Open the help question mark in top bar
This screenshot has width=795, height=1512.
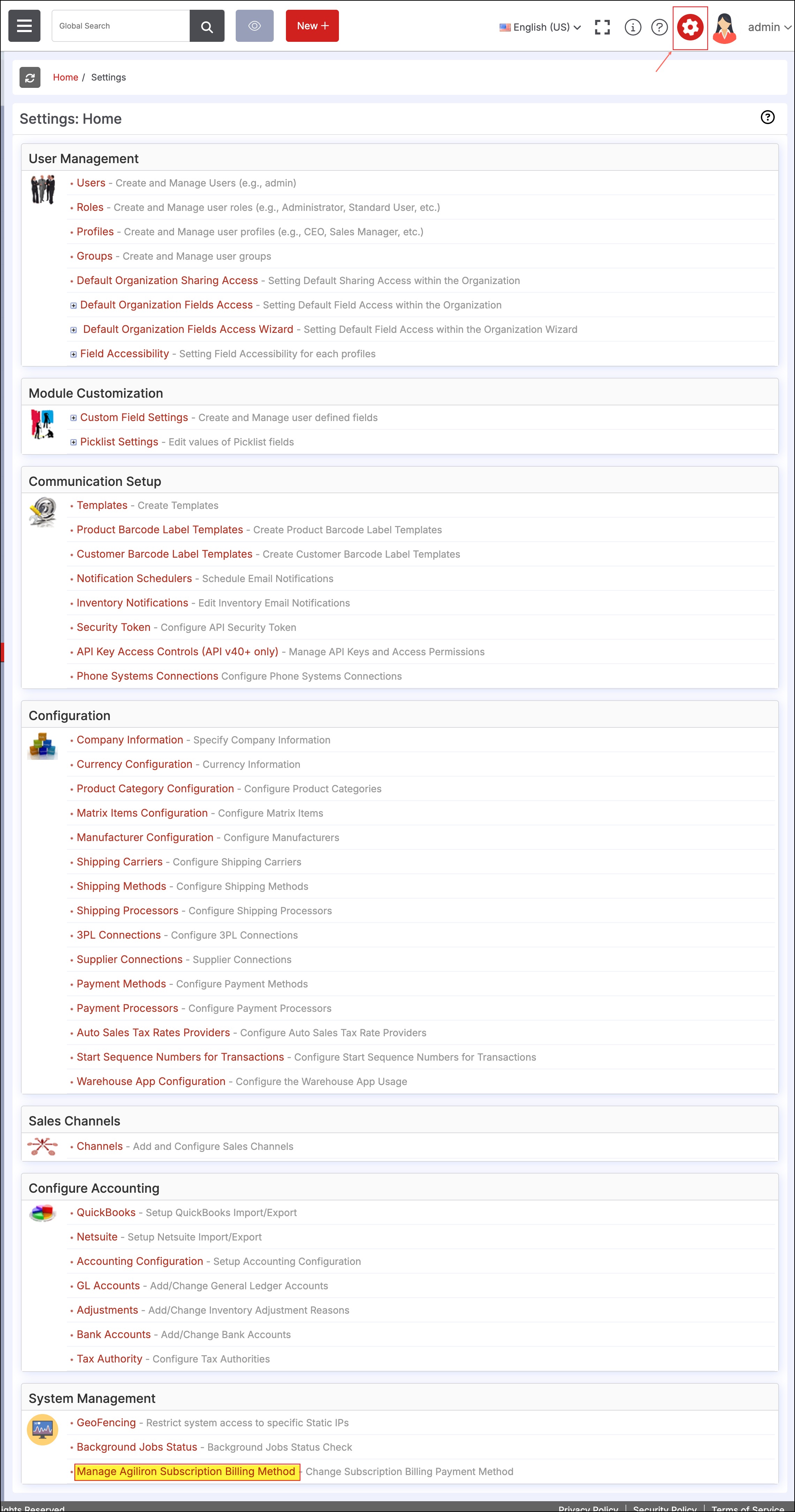coord(659,27)
